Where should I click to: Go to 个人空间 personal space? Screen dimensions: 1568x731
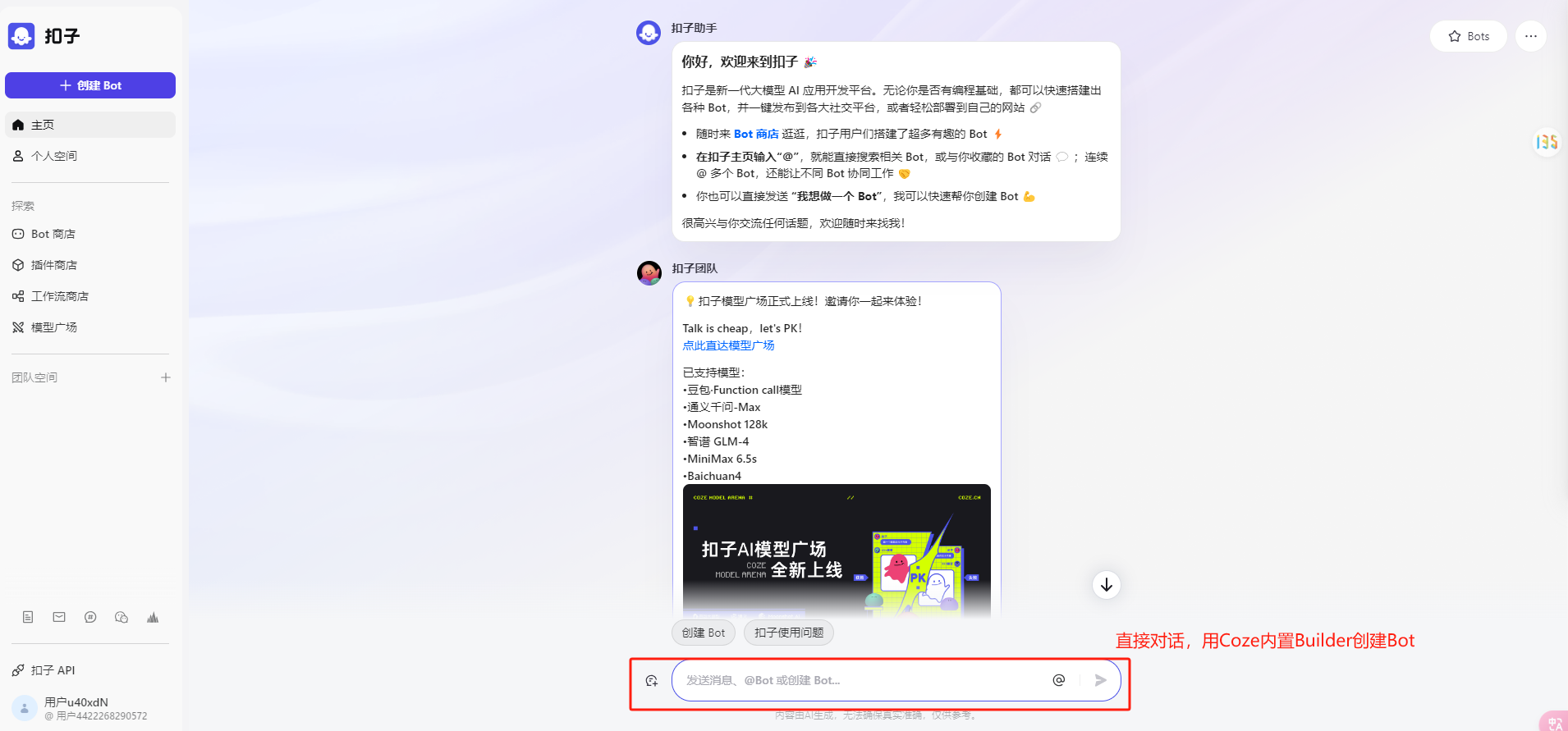90,156
